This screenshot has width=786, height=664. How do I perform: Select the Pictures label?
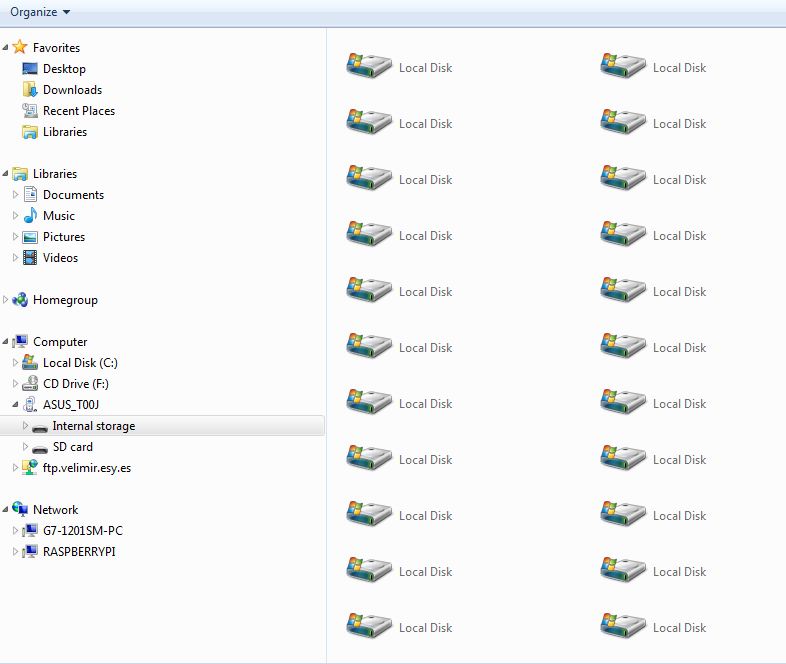click(64, 237)
